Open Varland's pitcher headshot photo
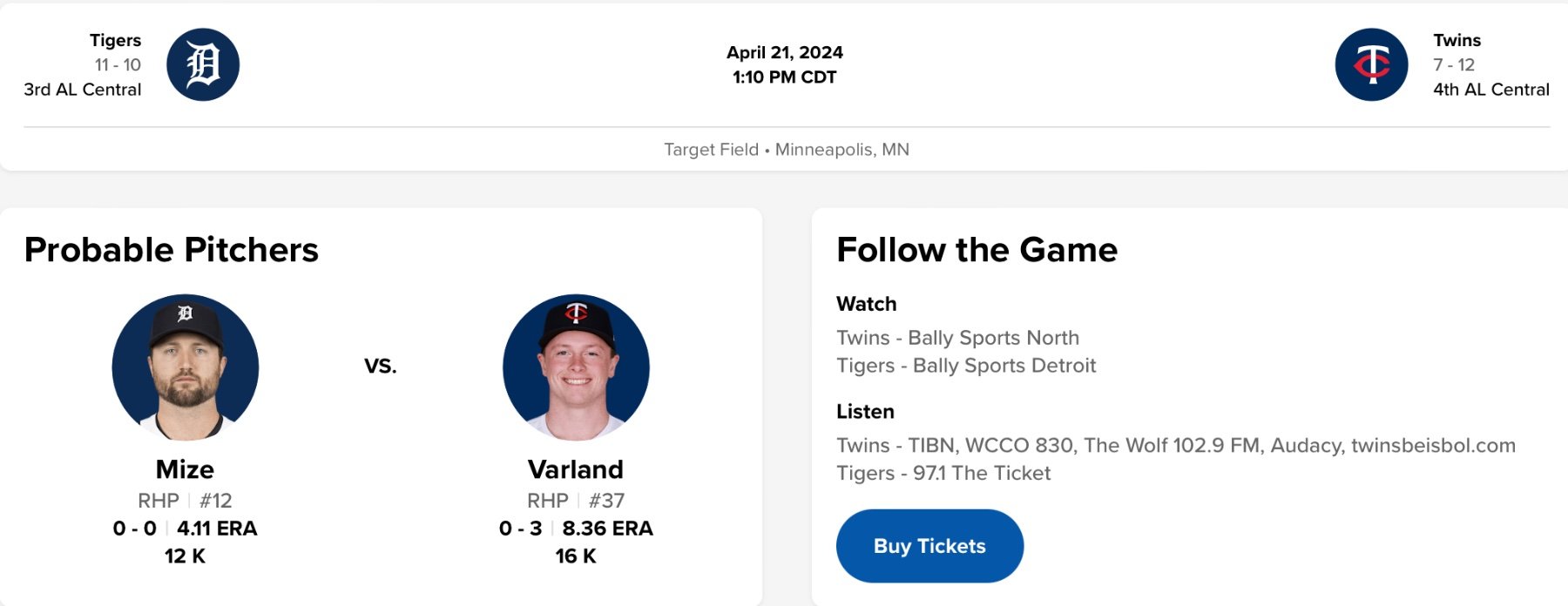 (x=576, y=367)
